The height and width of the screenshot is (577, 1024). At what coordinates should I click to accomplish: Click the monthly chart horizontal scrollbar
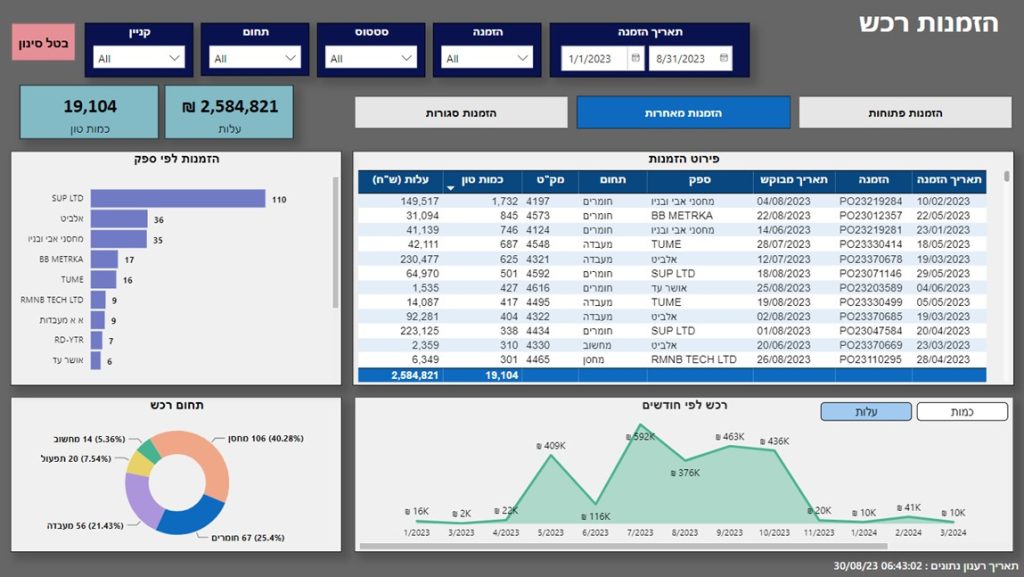[x=624, y=546]
